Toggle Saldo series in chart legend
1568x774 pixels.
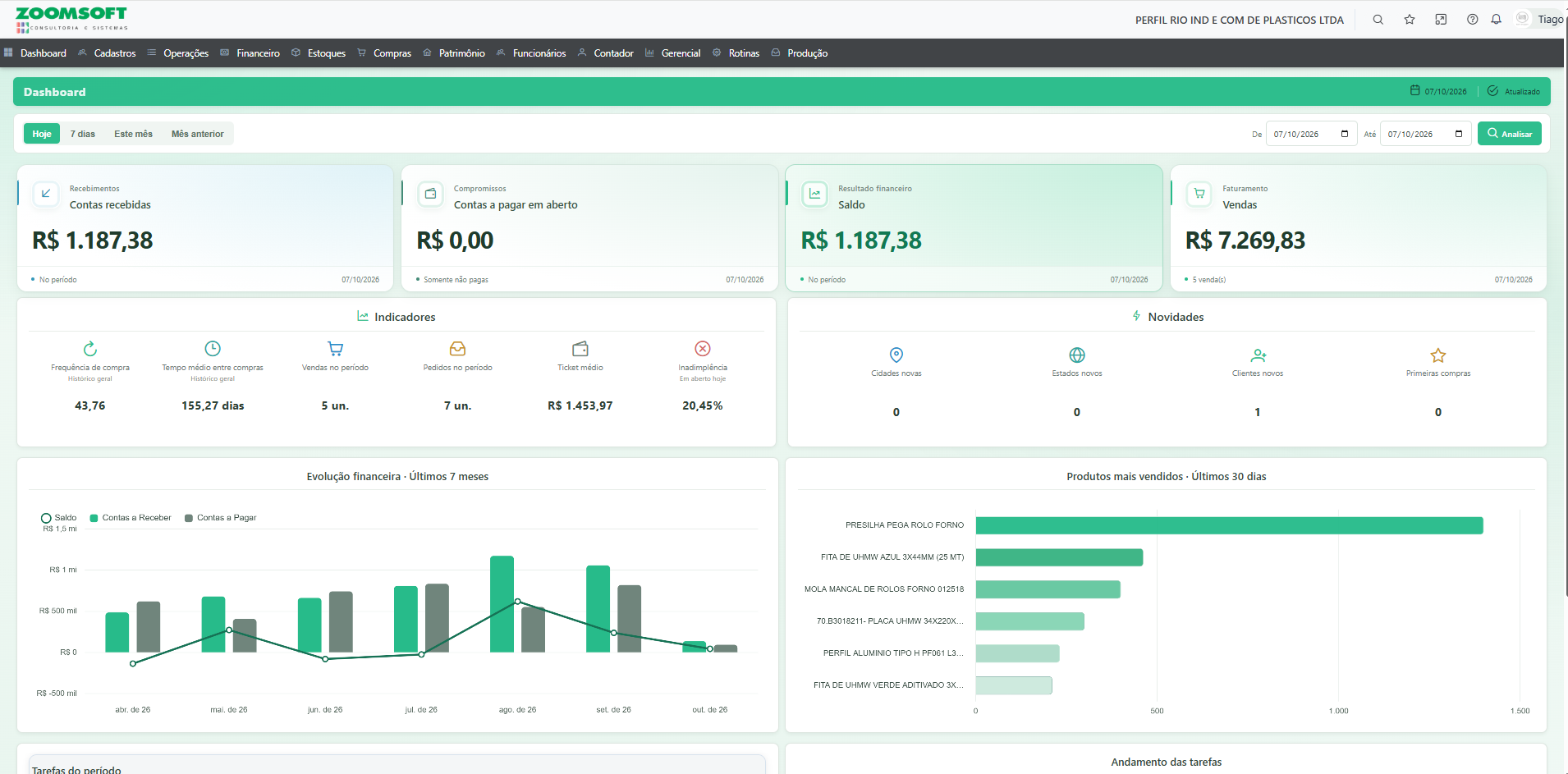click(58, 518)
